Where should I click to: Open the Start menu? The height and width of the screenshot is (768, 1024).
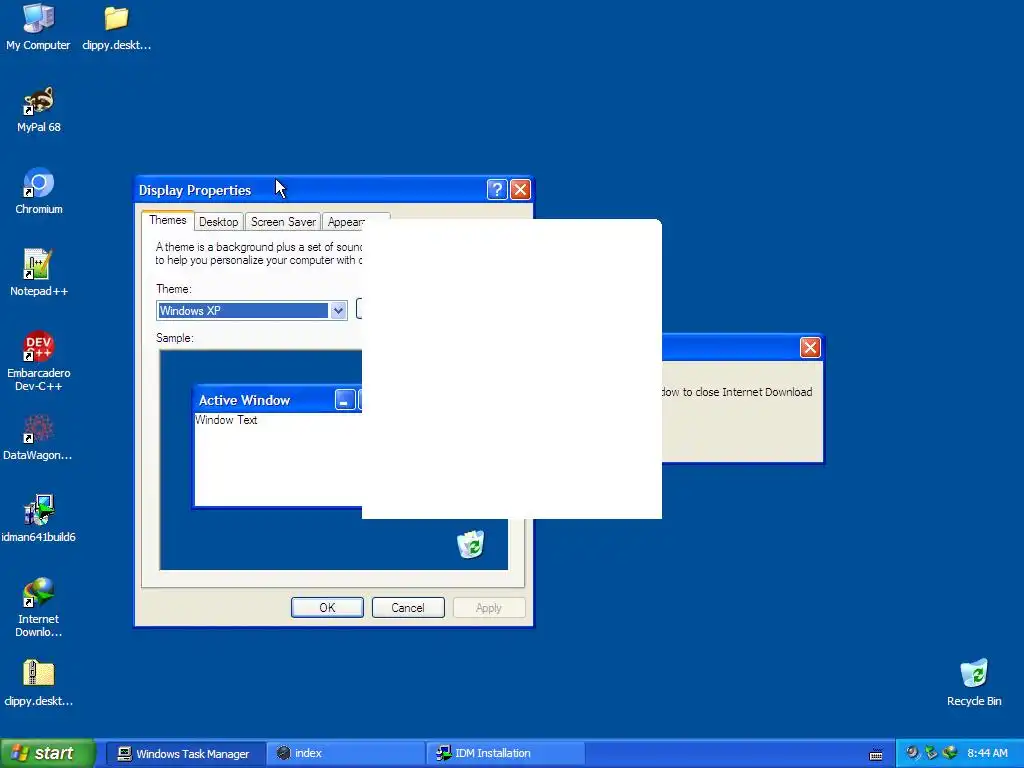pyautogui.click(x=47, y=753)
